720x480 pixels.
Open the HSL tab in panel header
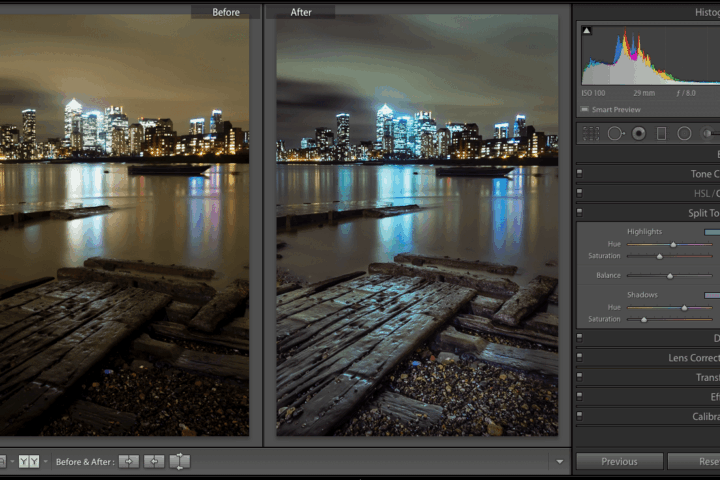701,194
